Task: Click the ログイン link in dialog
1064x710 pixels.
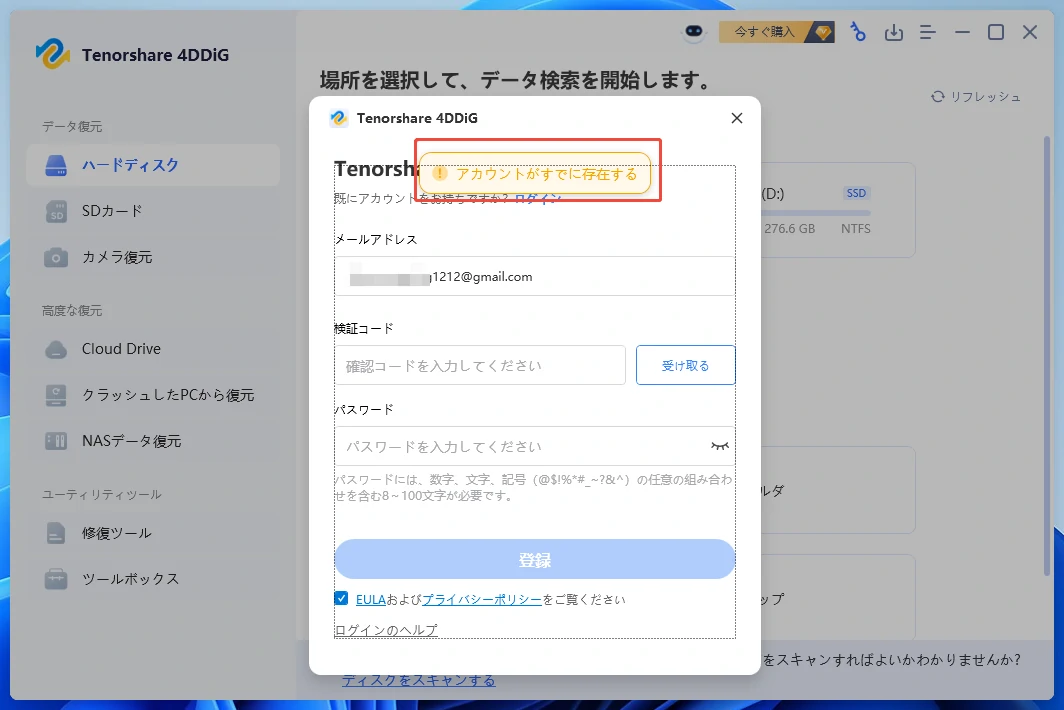Action: point(537,198)
